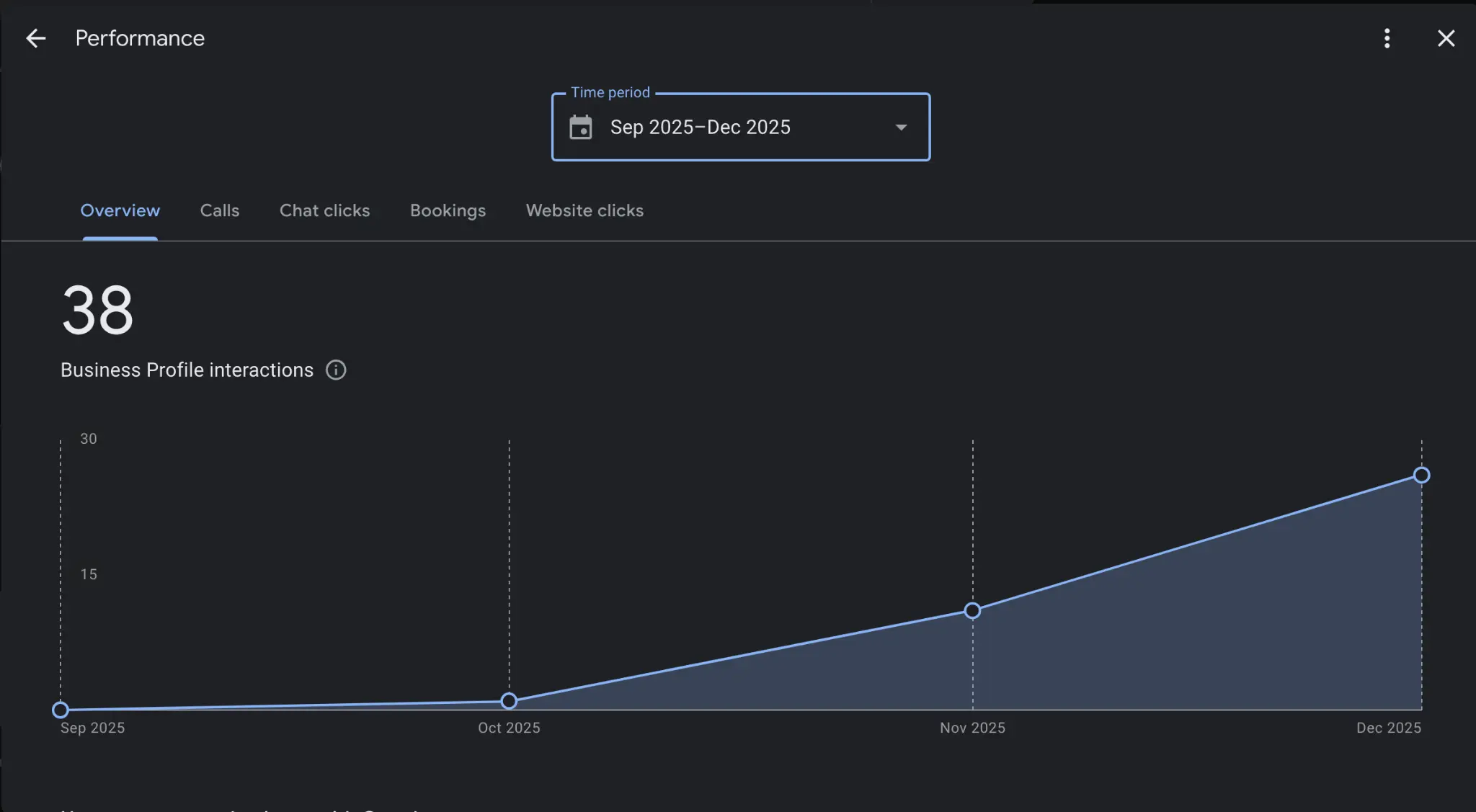Switch to the Calls tab

(219, 210)
